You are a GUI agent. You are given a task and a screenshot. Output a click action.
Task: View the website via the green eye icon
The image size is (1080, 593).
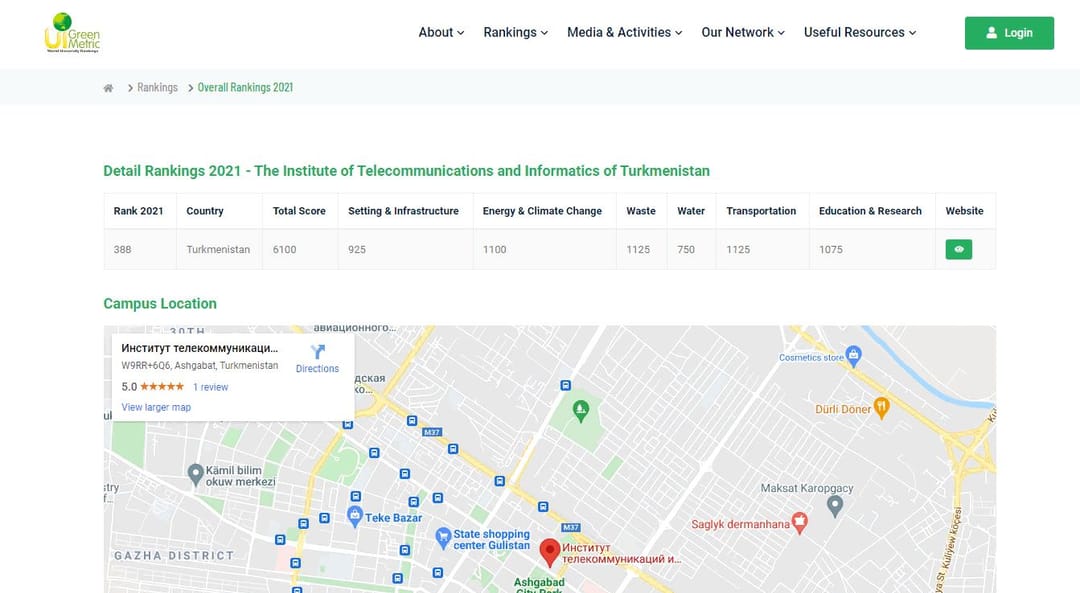click(958, 248)
